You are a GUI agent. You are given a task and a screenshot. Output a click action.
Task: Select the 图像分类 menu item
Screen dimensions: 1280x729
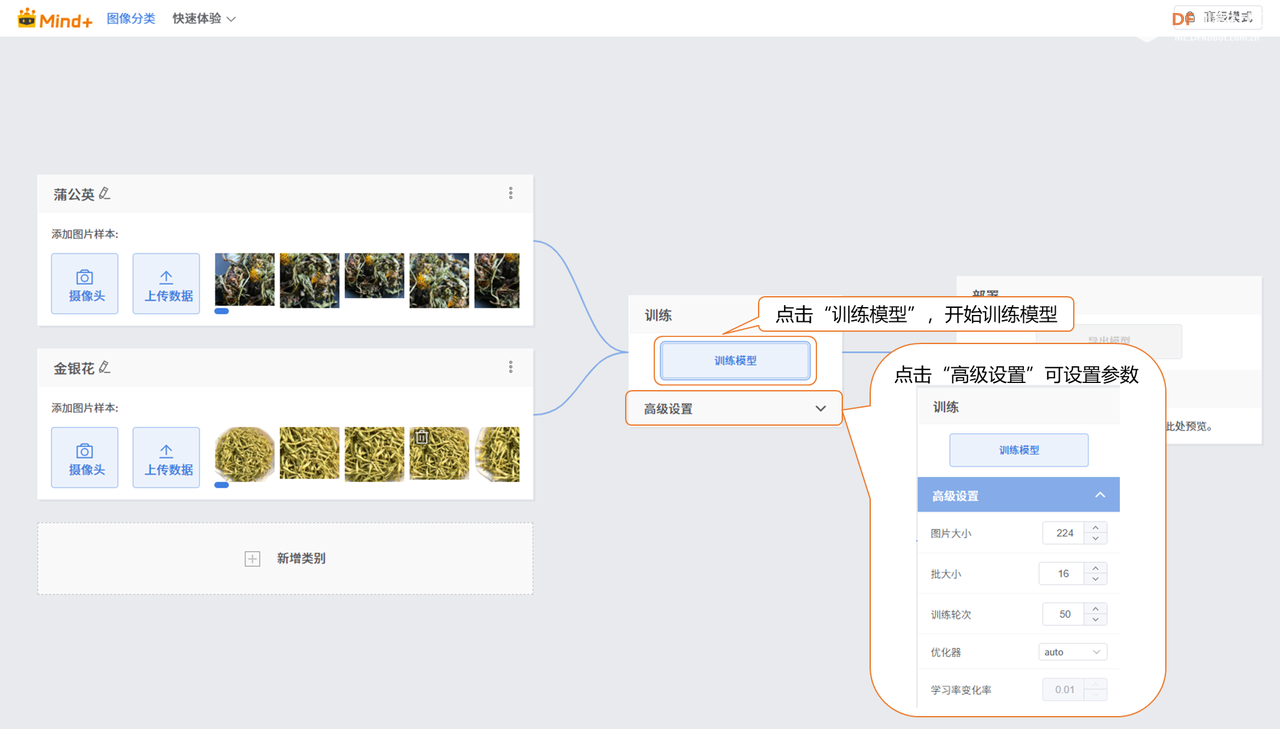131,18
